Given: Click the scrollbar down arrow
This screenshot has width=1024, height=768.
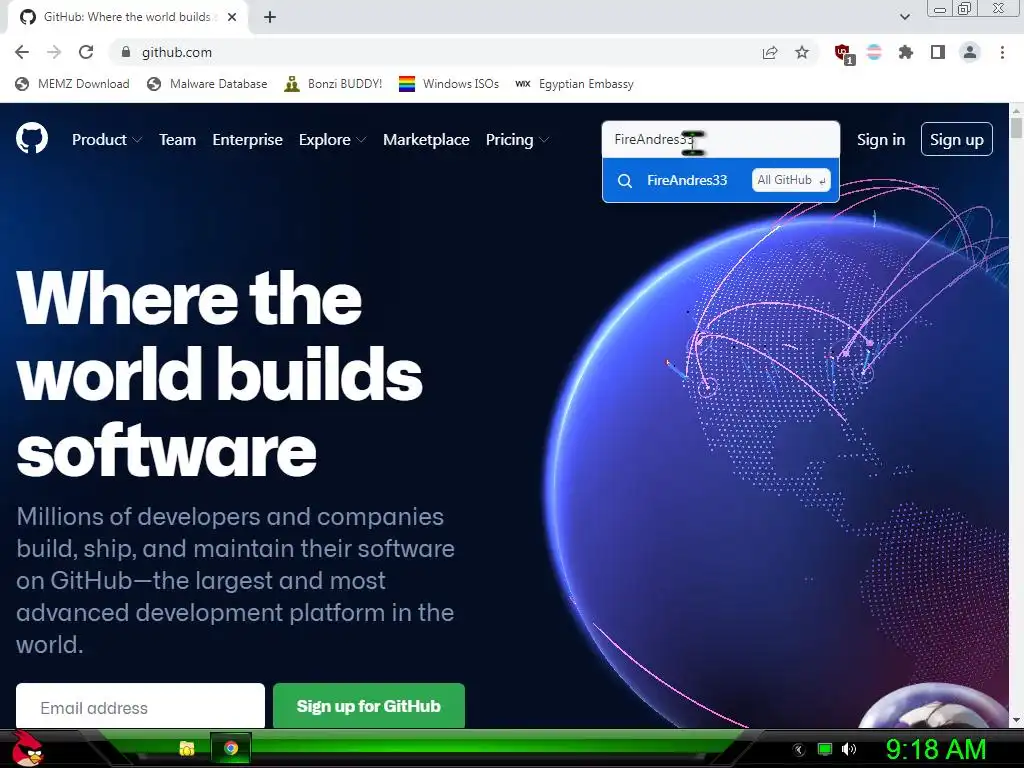Looking at the screenshot, I should click(1016, 721).
